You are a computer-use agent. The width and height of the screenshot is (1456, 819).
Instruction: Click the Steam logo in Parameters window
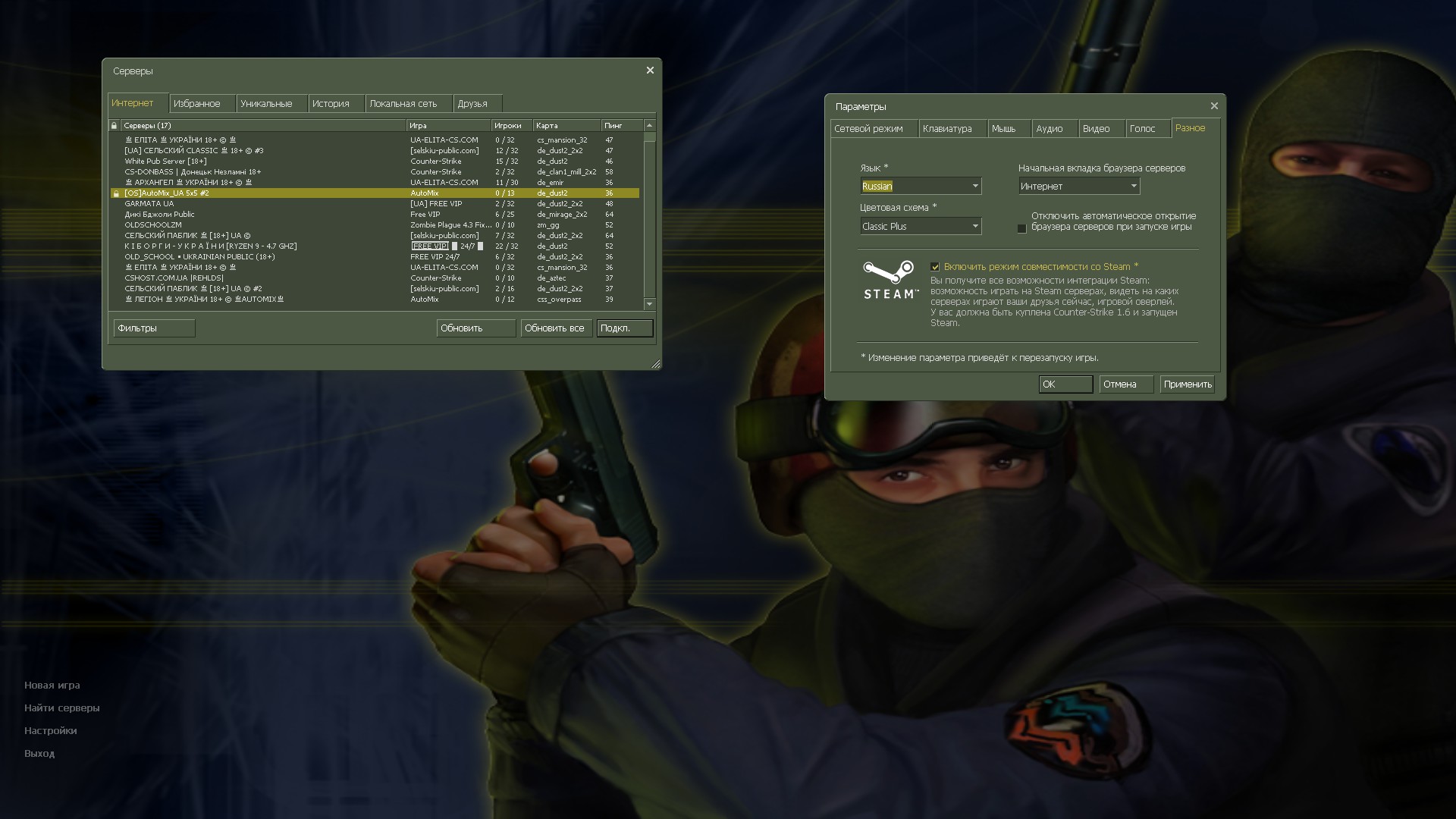click(890, 280)
